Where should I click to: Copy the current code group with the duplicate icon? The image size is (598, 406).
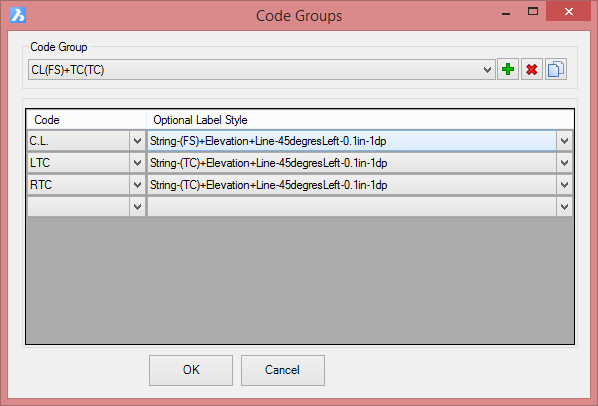coord(556,69)
